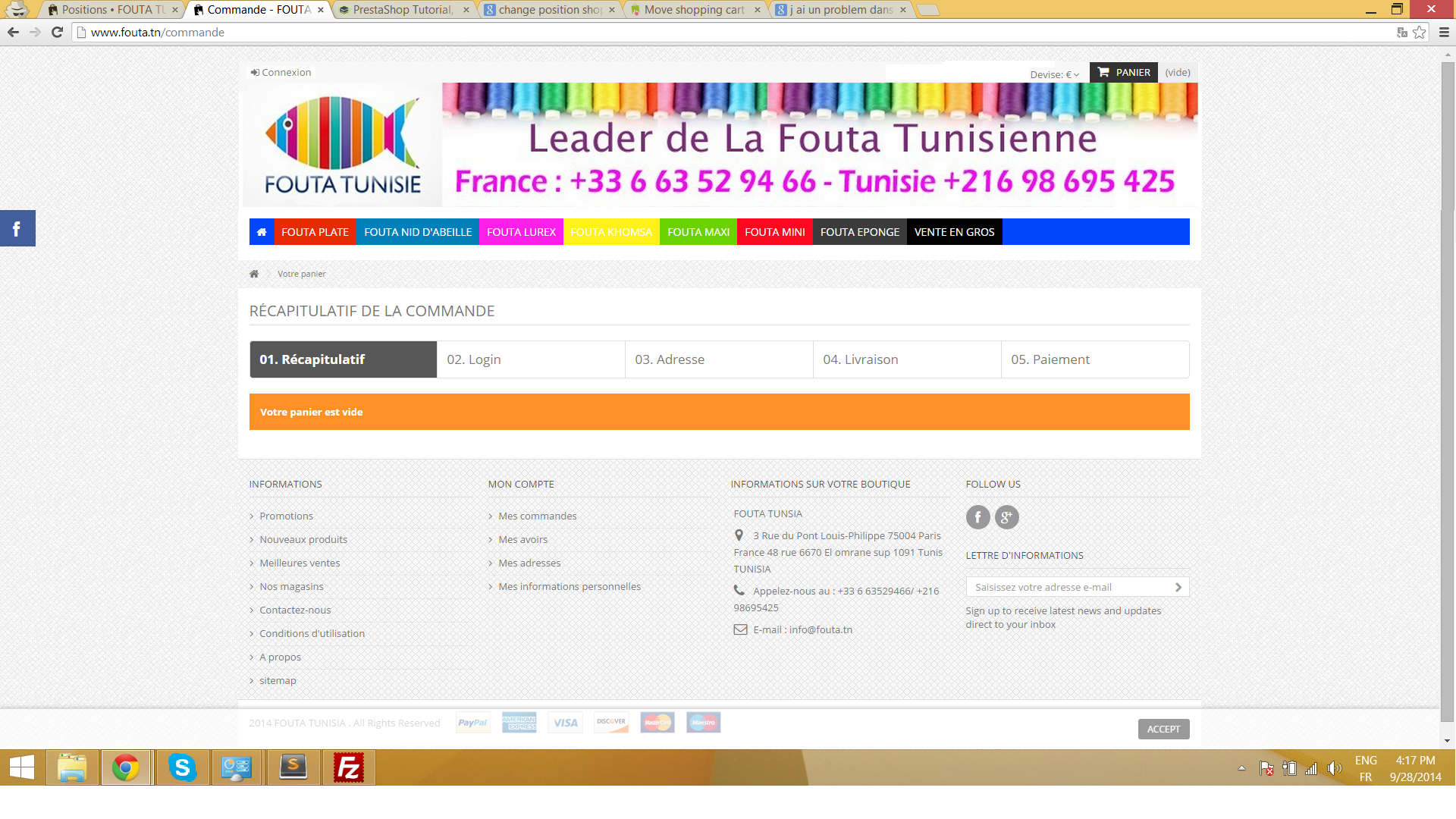Open Conditions d'utilisation link

pyautogui.click(x=312, y=633)
